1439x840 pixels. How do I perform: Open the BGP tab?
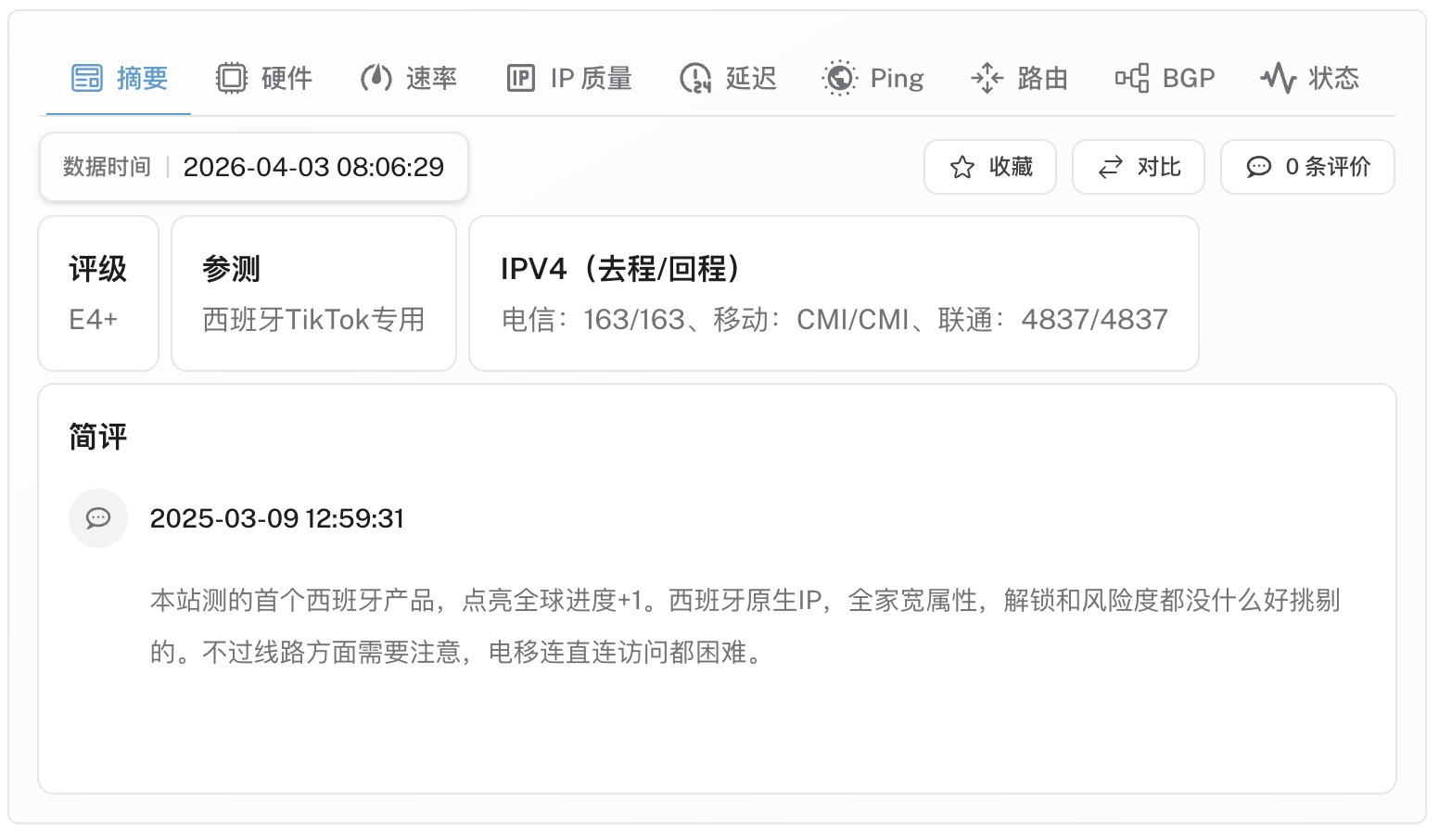(x=1165, y=78)
